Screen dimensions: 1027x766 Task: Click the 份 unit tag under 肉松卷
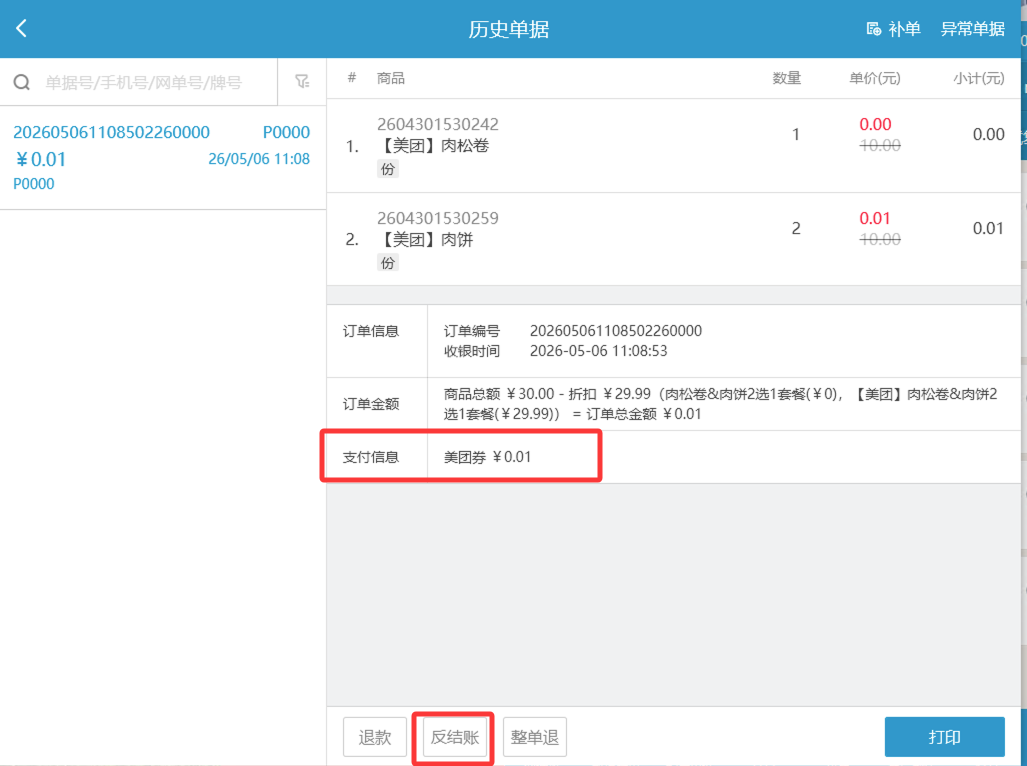coord(388,170)
